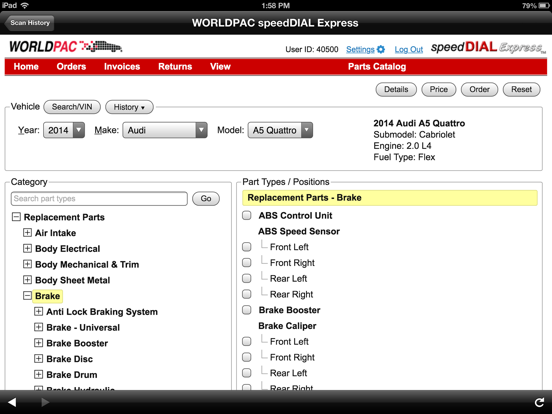The height and width of the screenshot is (414, 552).
Task: Check the ABS Control Unit checkbox
Action: coord(247,215)
